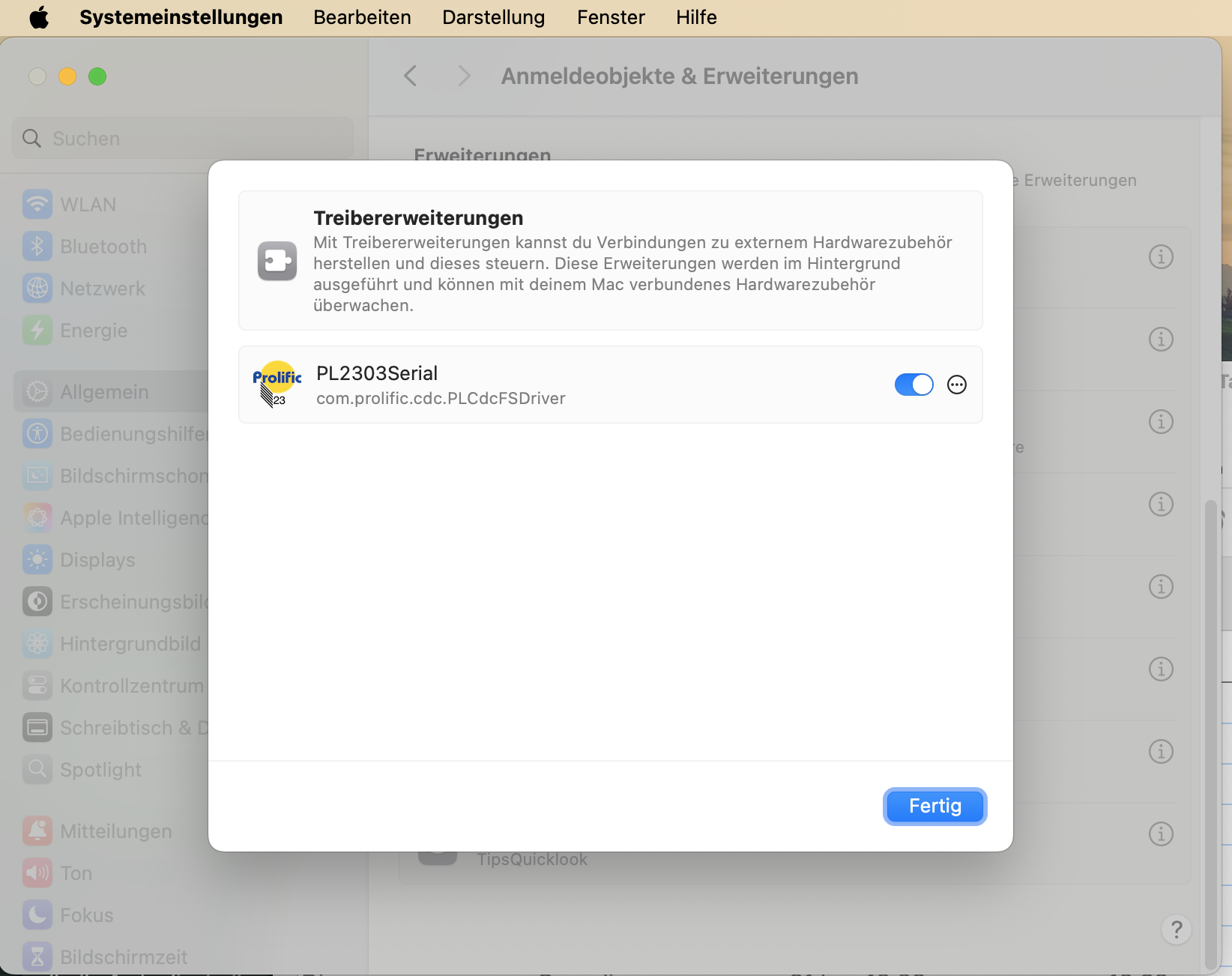Click the green zoom window button
Screen dimensions: 1232x976
point(97,76)
